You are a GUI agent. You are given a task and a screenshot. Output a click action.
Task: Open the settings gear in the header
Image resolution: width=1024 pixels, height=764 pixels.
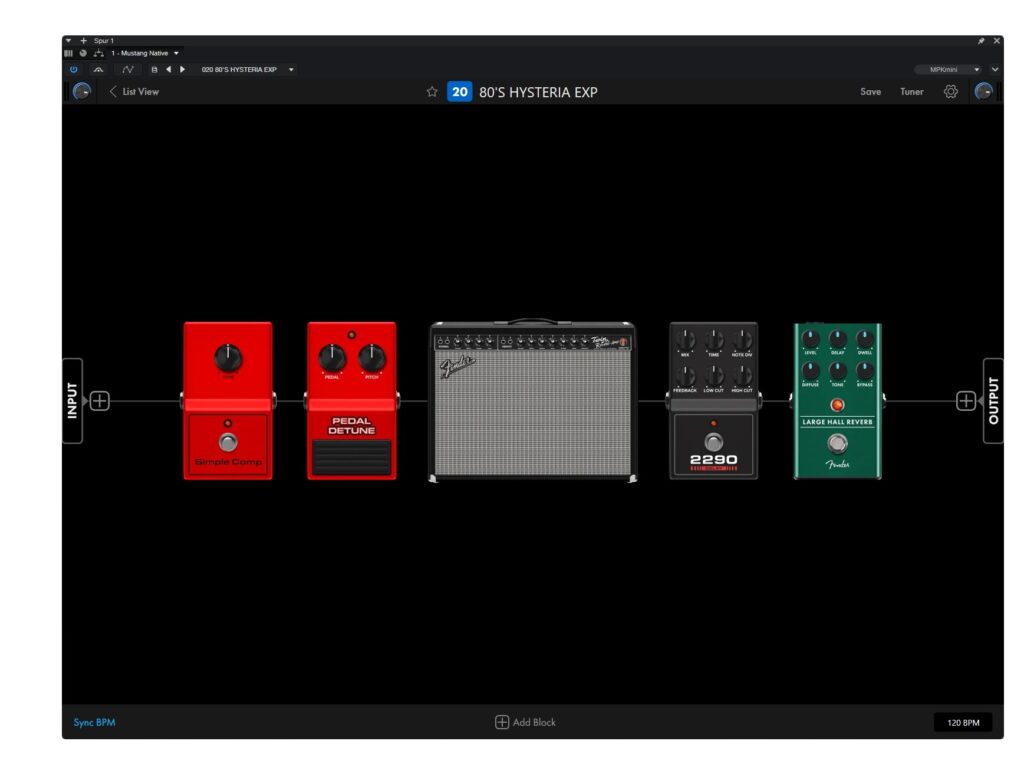950,92
